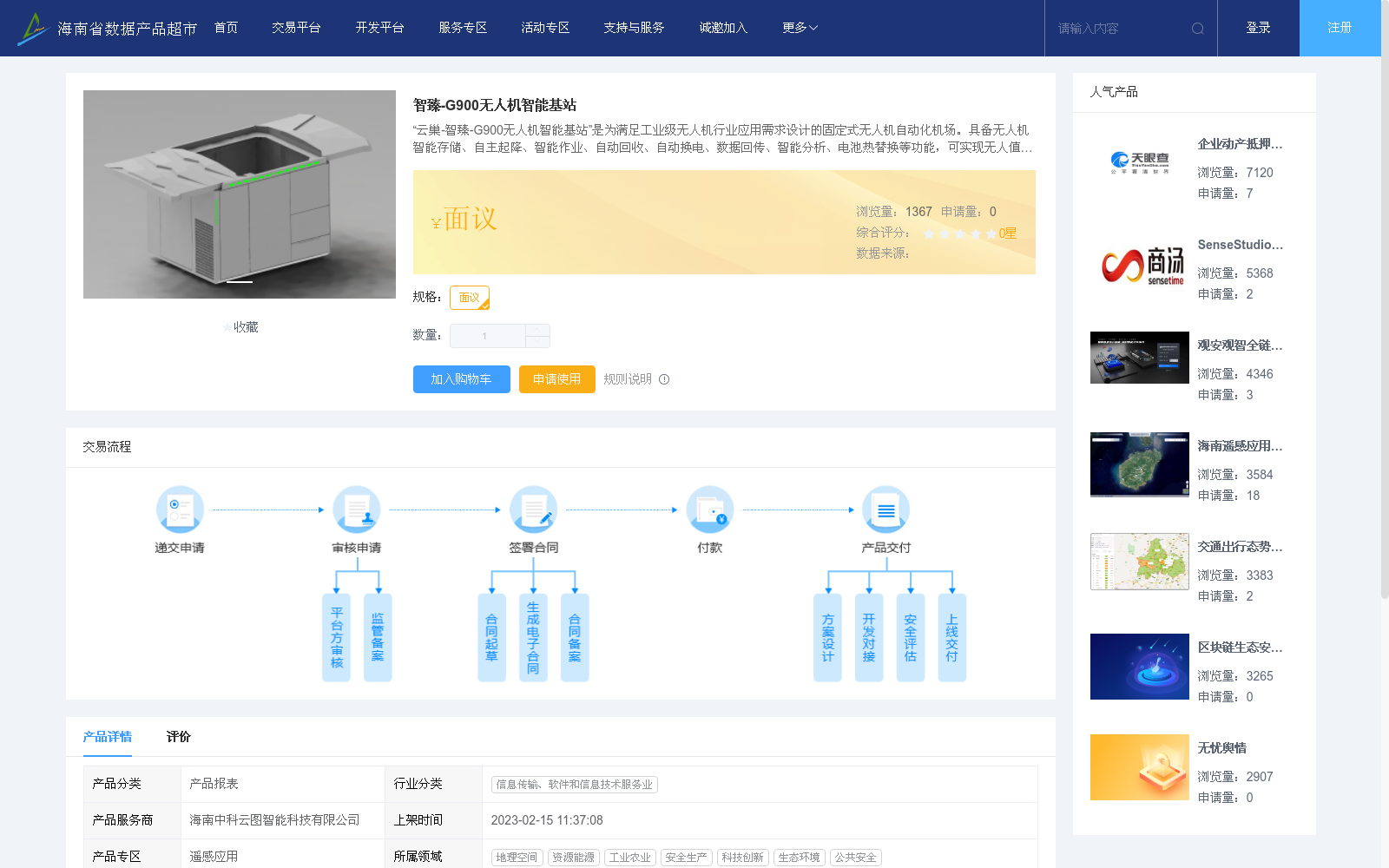
Task: Click the 付款 step icon
Action: [x=710, y=510]
